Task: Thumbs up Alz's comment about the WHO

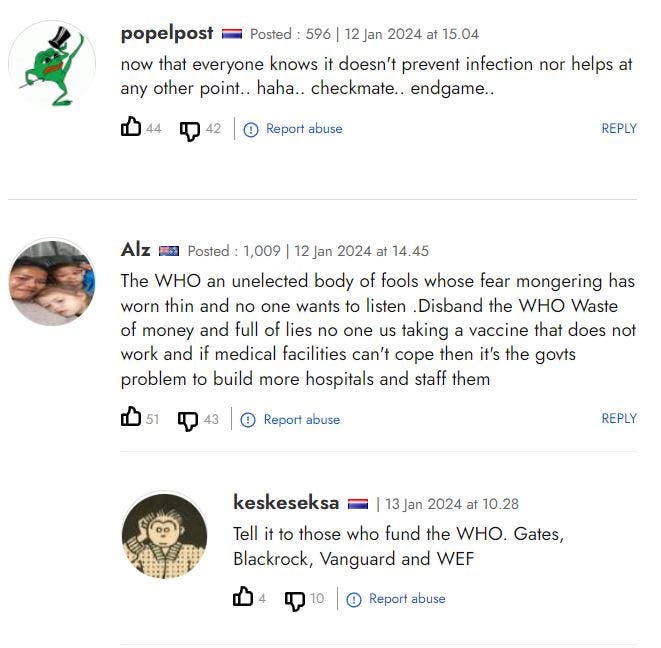Action: [131, 417]
